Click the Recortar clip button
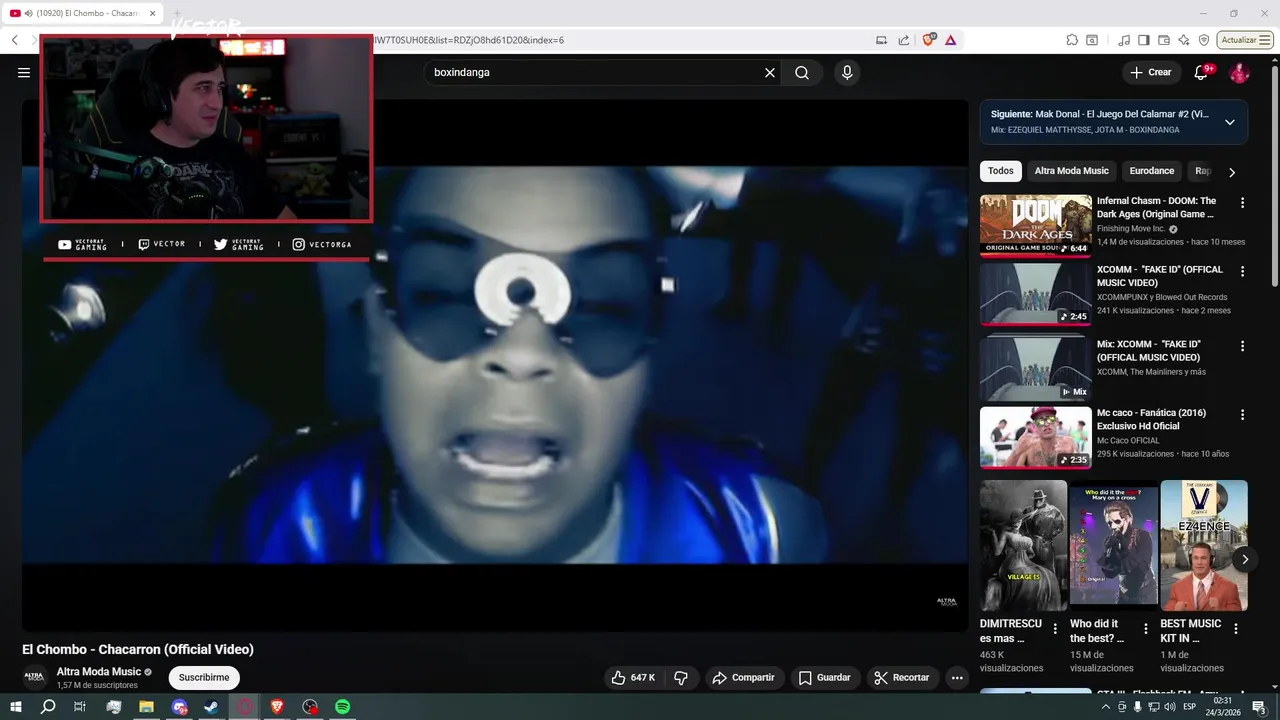This screenshot has height=720, width=1280. click(x=902, y=678)
